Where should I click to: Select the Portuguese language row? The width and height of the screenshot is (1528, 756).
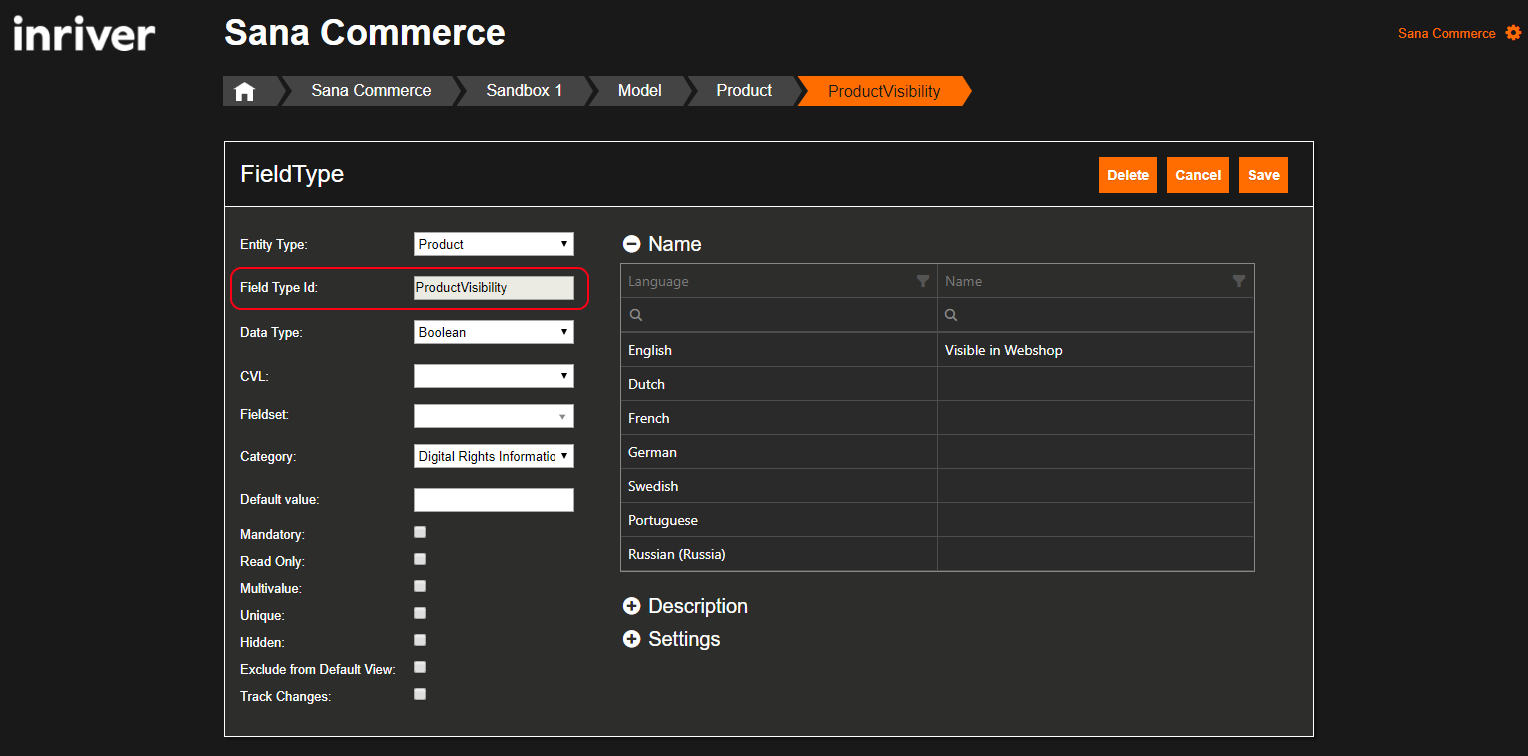937,520
